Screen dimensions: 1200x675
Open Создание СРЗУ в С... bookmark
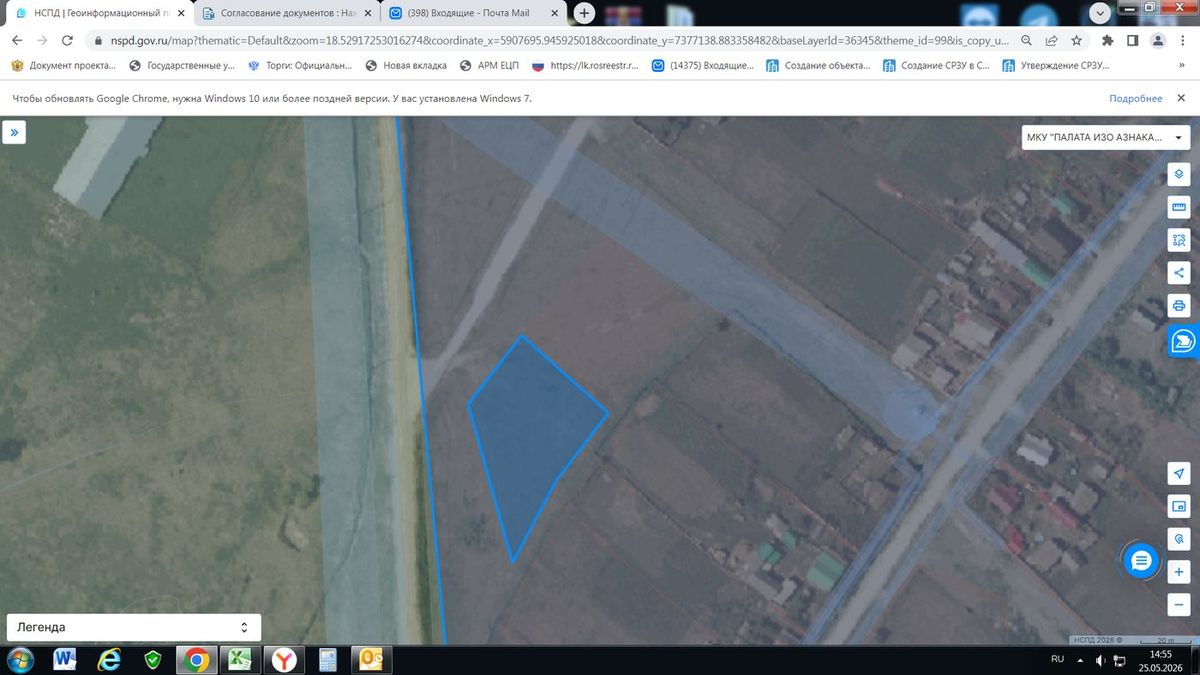pyautogui.click(x=936, y=66)
